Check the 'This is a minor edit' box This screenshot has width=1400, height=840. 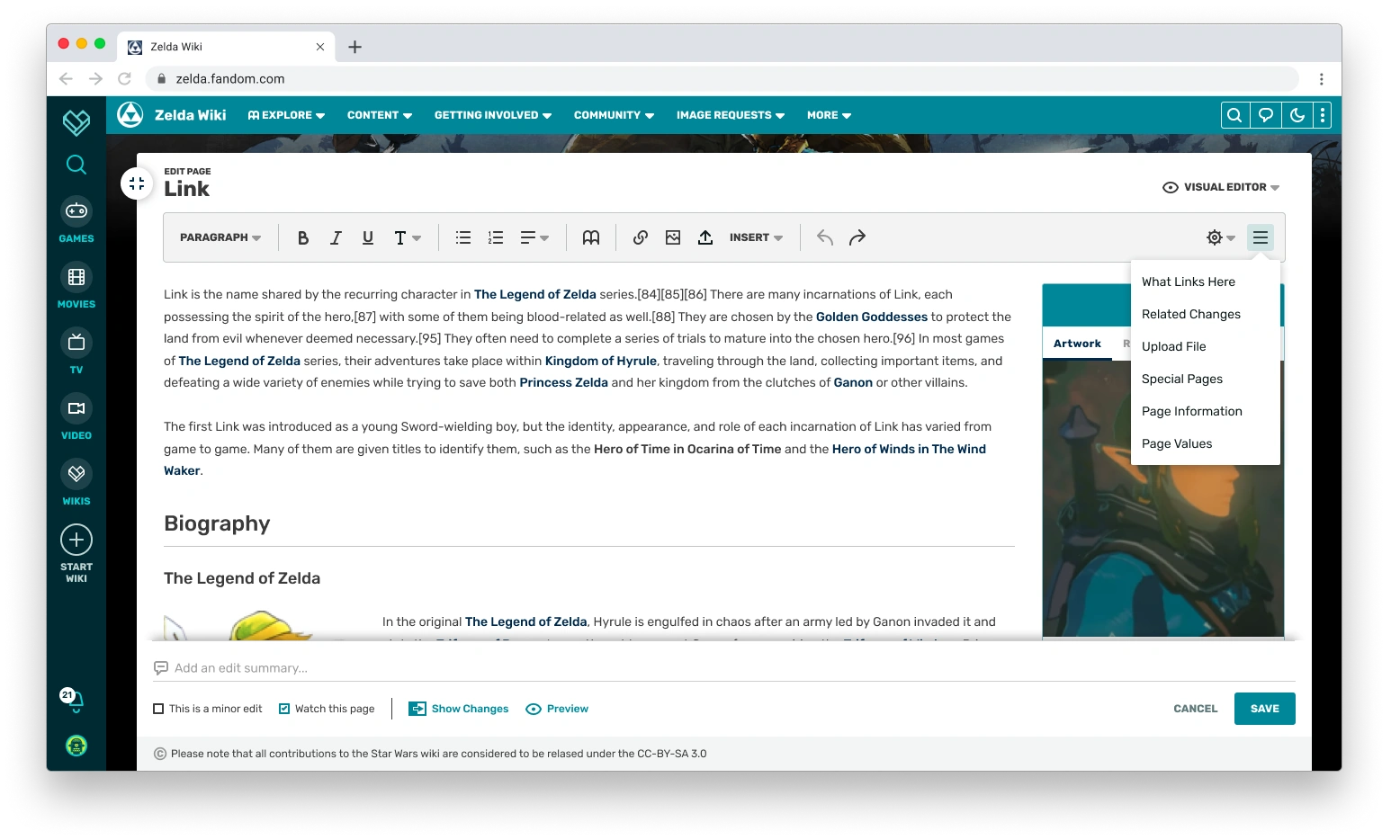pyautogui.click(x=158, y=709)
